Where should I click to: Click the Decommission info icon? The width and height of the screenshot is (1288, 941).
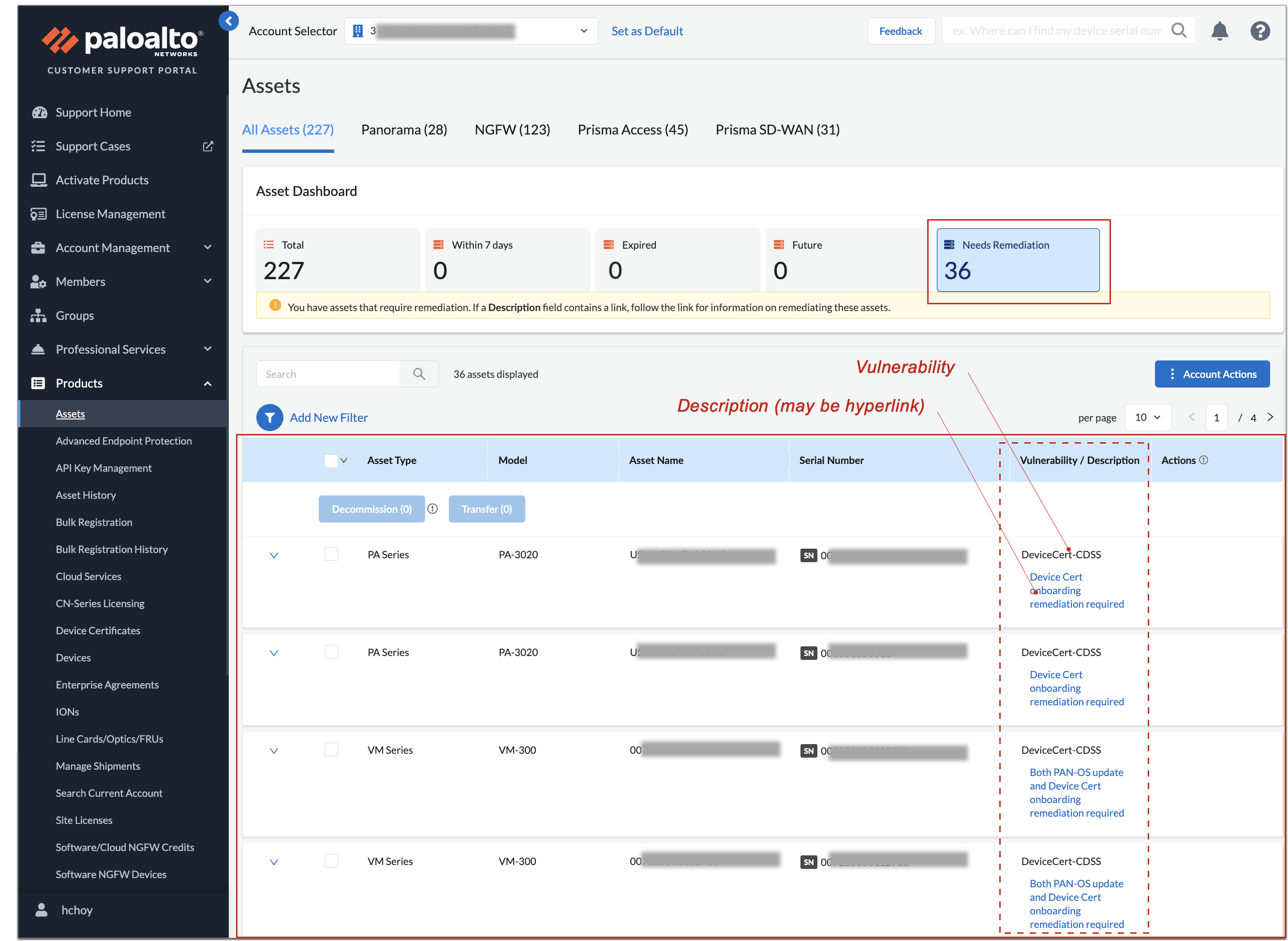tap(433, 508)
